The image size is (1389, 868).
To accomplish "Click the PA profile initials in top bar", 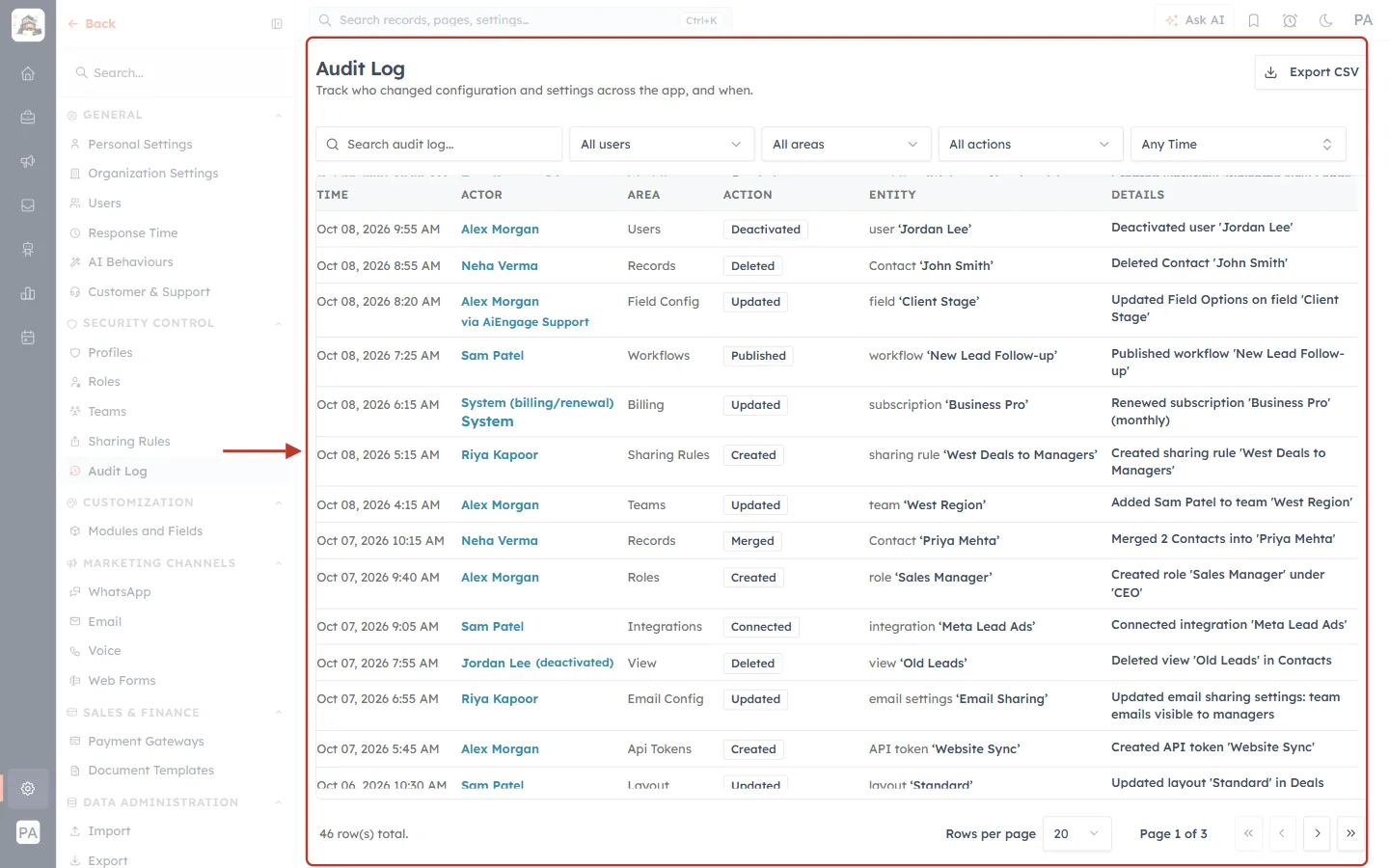I will [1363, 20].
